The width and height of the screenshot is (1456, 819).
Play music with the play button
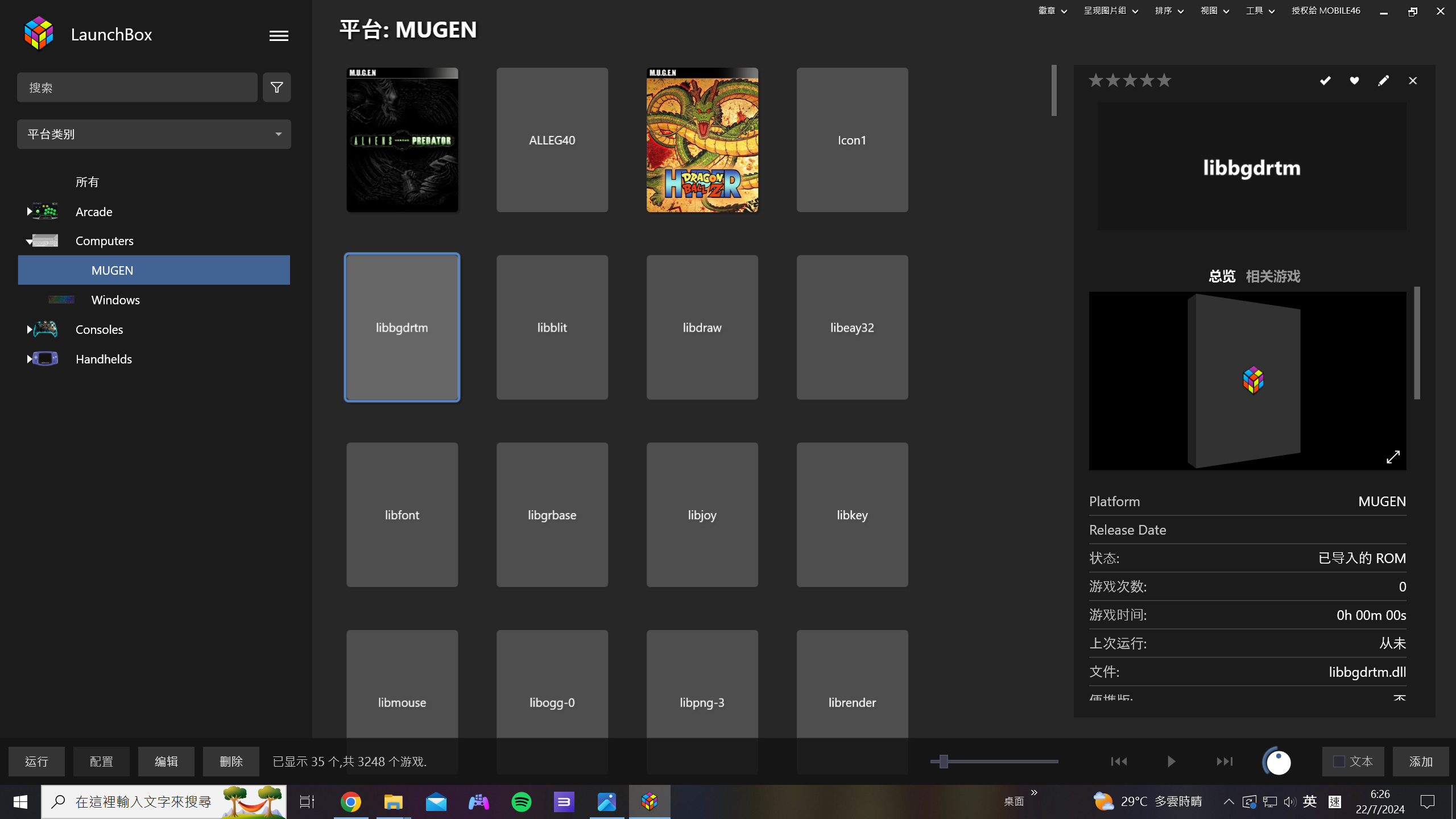[x=1171, y=761]
